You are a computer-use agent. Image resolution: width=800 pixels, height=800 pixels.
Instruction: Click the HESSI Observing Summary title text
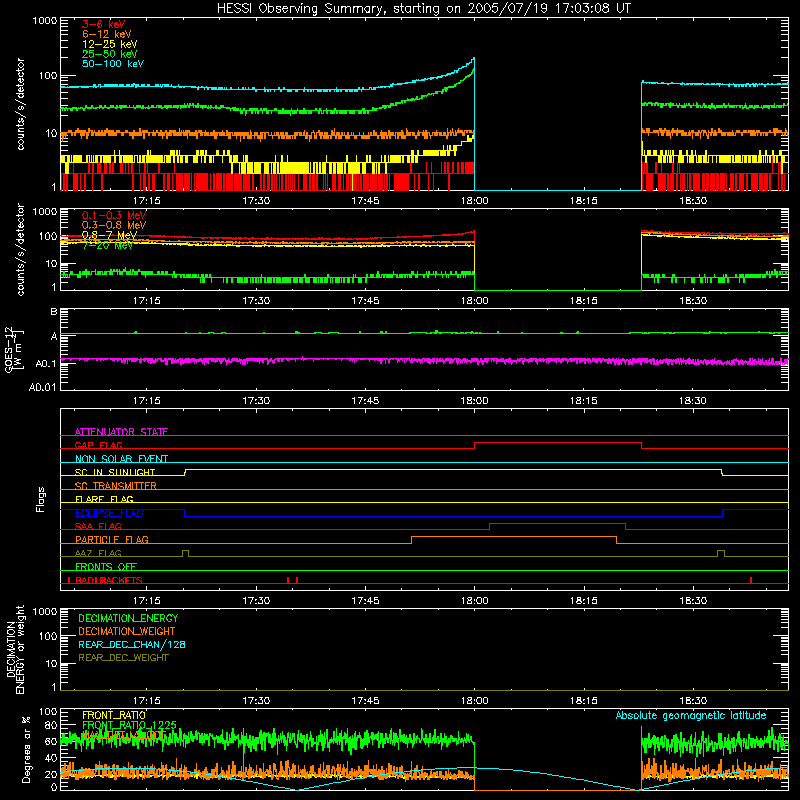click(x=423, y=9)
